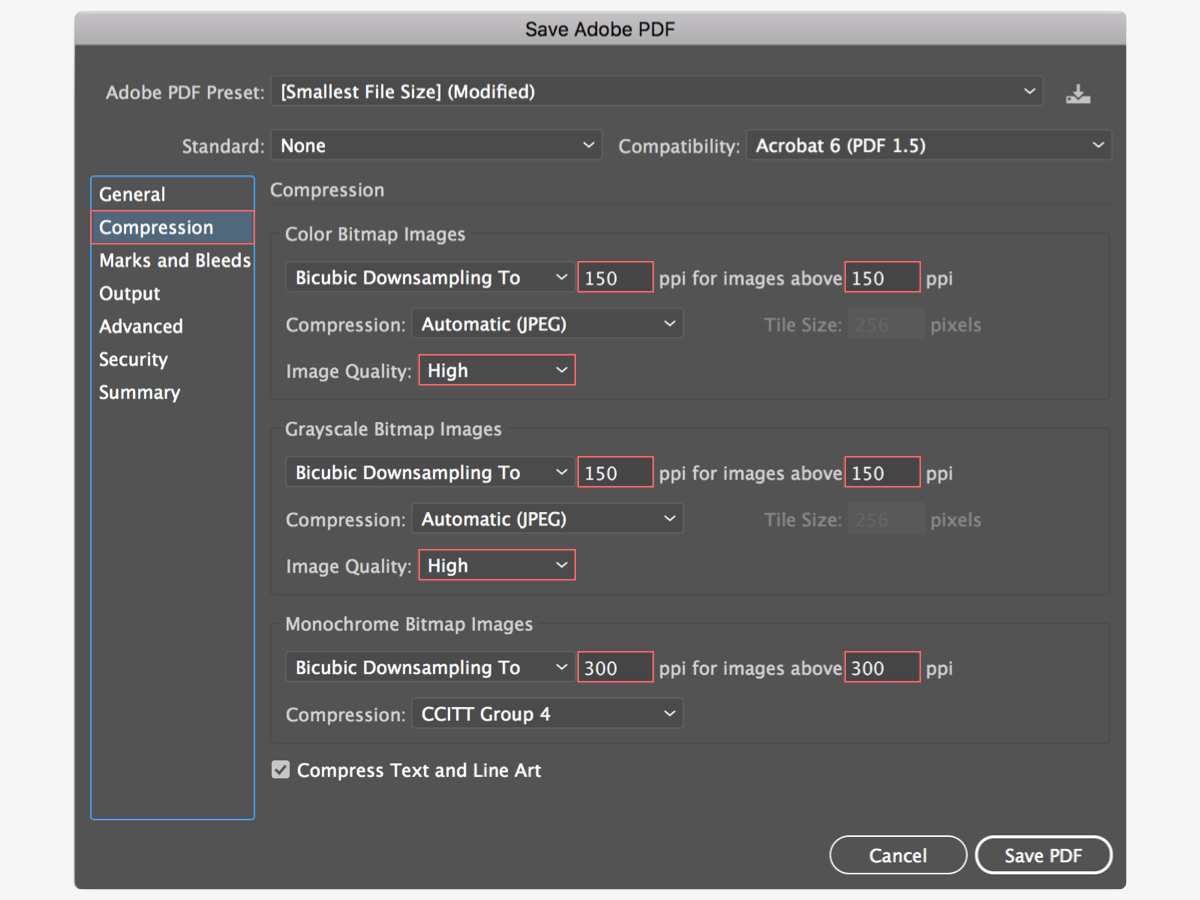Open the Color Bitmap downsampling method dropdown
Screen dimensions: 1200x900
(x=429, y=277)
